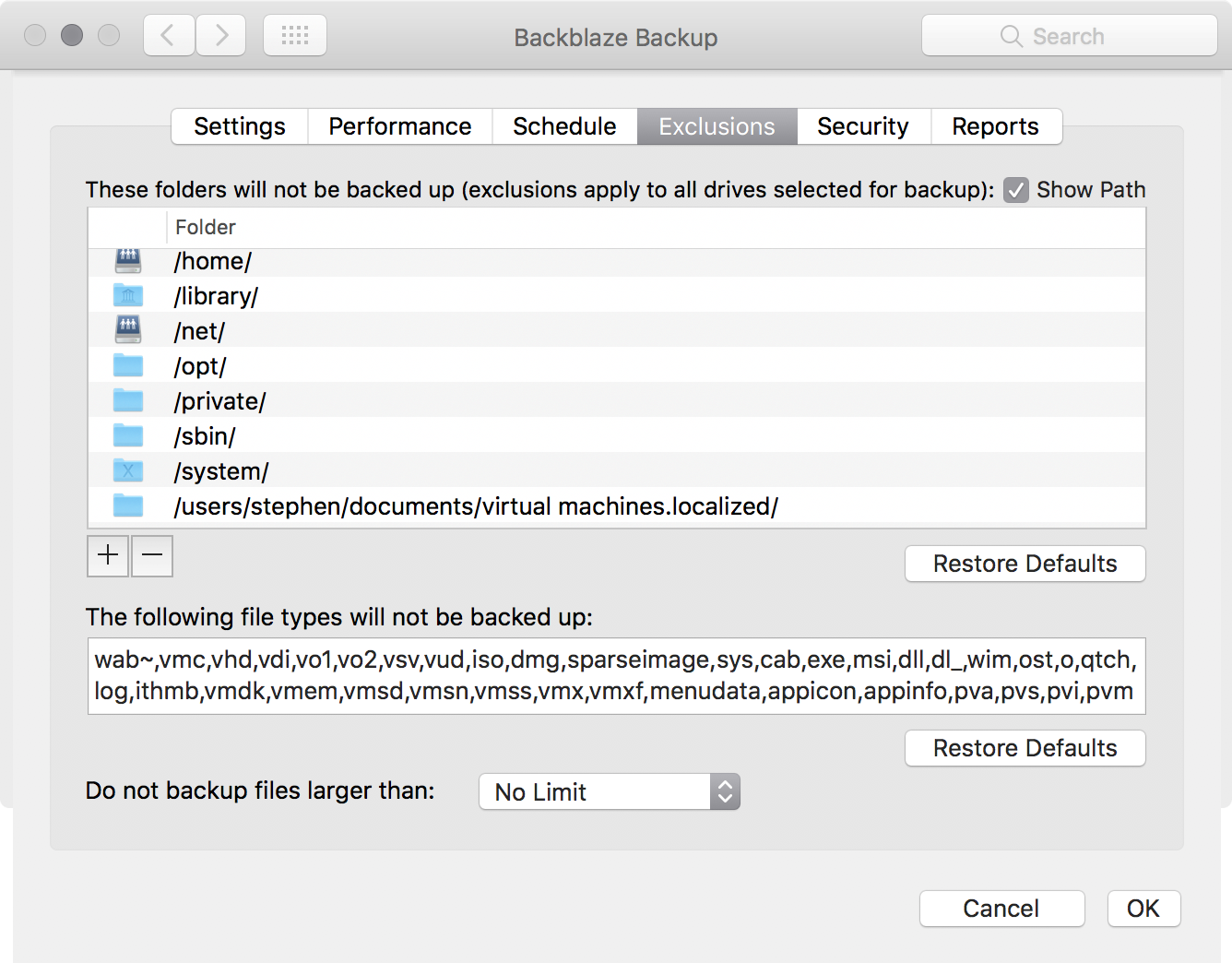
Task: View the Reports tab
Action: [x=996, y=126]
